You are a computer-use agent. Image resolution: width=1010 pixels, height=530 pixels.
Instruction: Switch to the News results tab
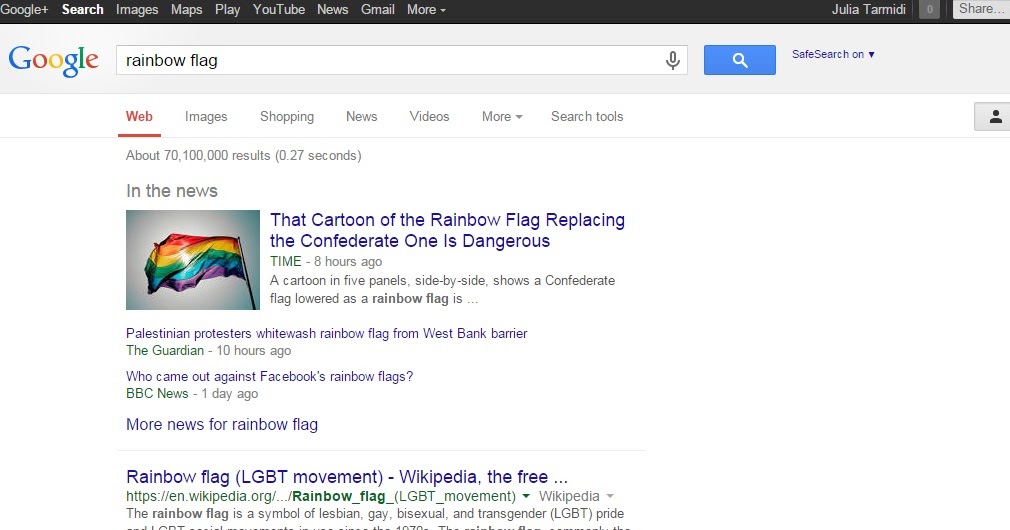click(x=361, y=117)
